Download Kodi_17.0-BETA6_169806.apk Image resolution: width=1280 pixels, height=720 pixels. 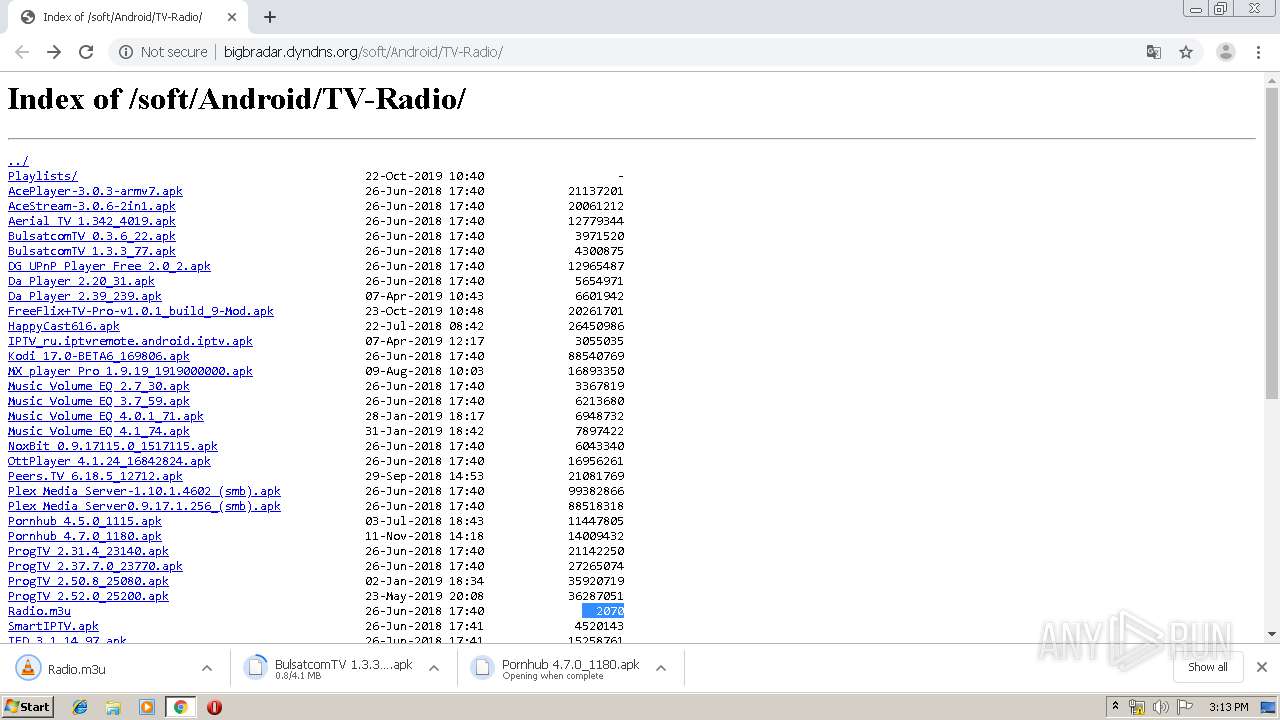click(99, 356)
